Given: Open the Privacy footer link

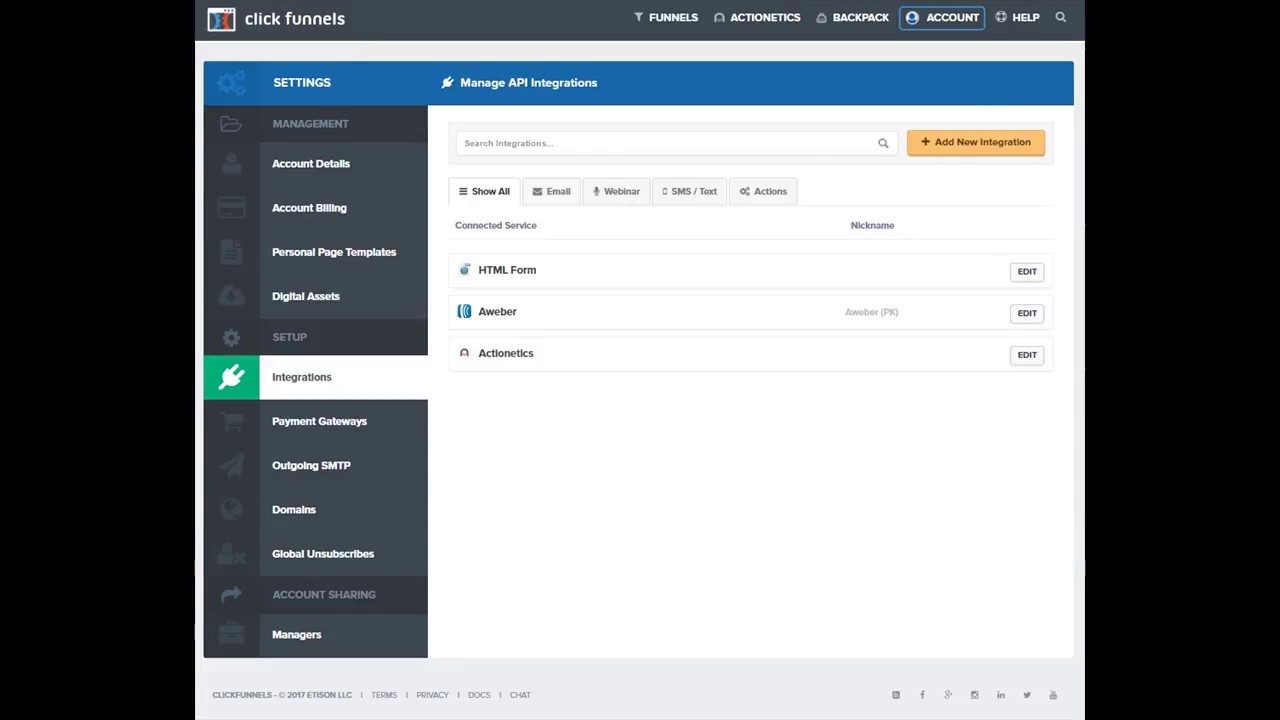Looking at the screenshot, I should coord(432,695).
